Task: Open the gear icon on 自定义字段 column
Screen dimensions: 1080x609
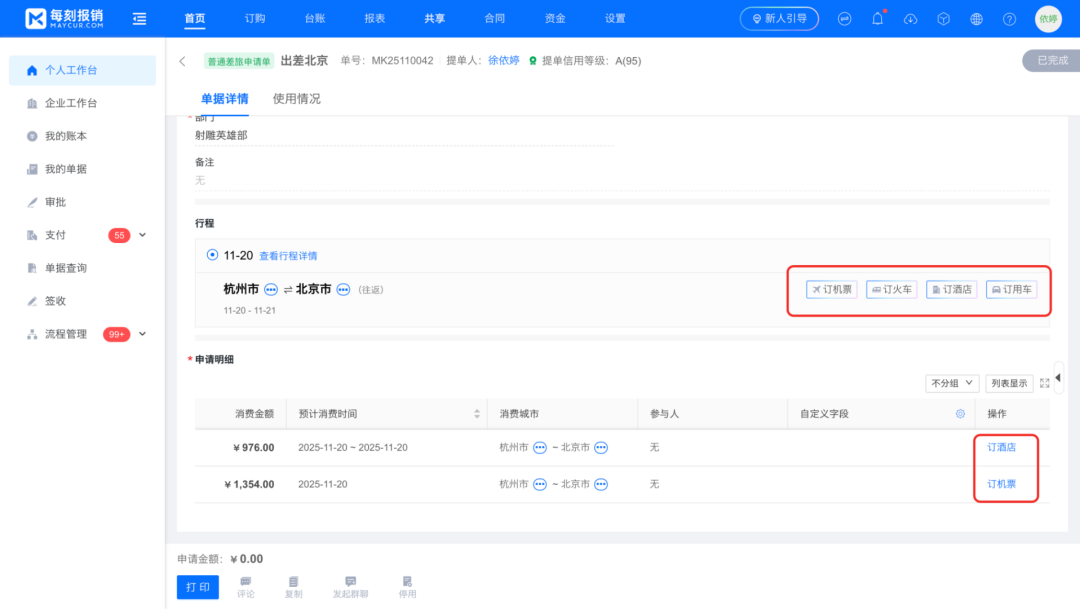Action: (958, 413)
